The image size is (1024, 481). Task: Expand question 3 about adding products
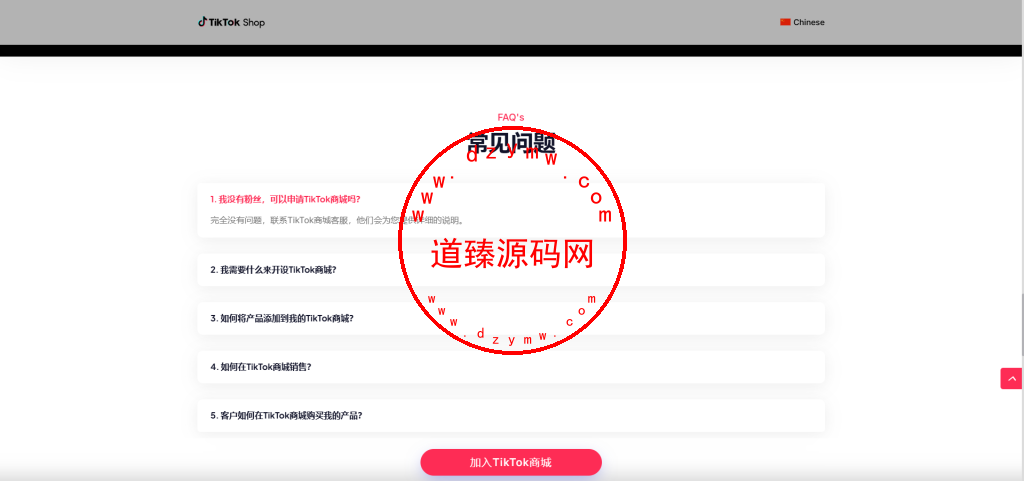(x=511, y=318)
